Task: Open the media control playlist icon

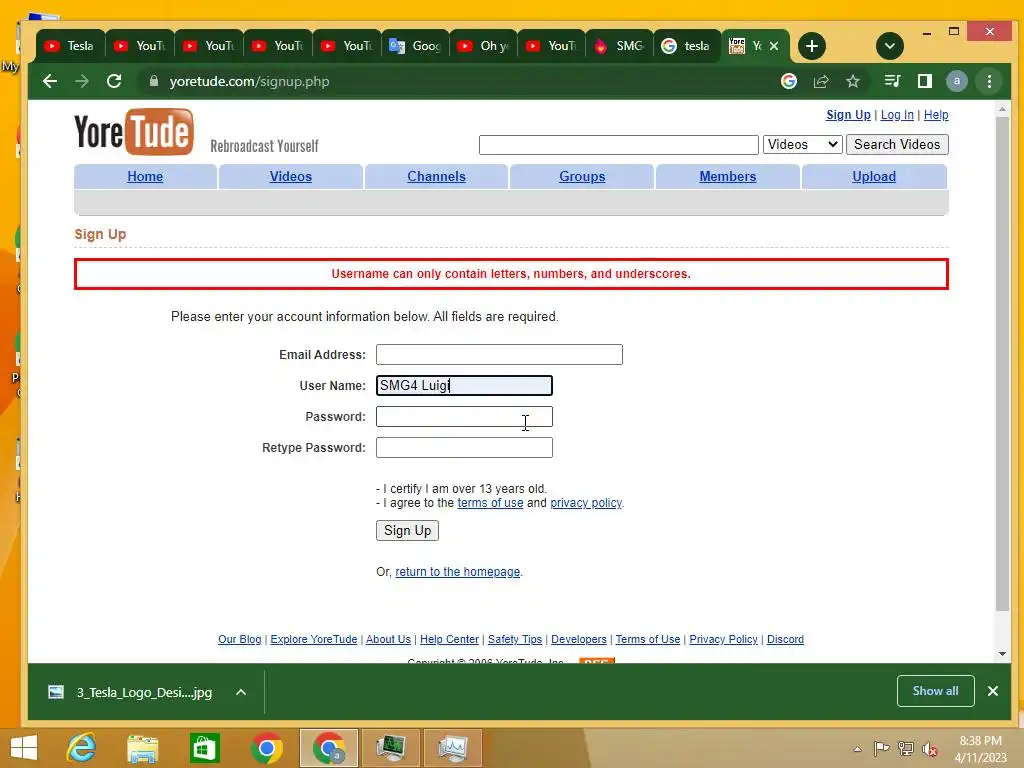Action: 892,81
